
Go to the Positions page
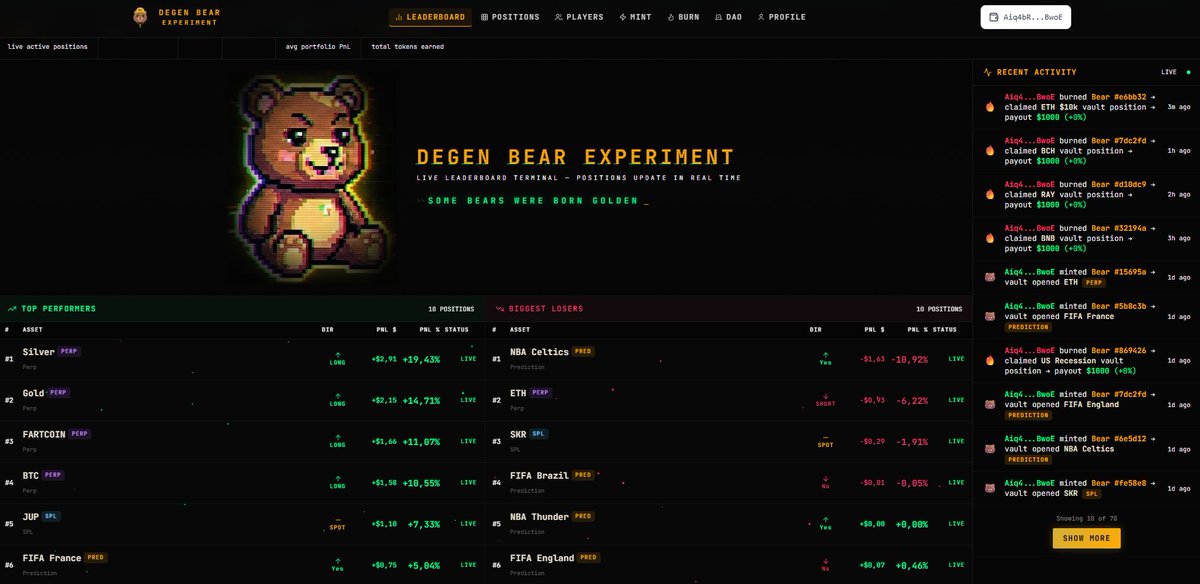[x=510, y=17]
